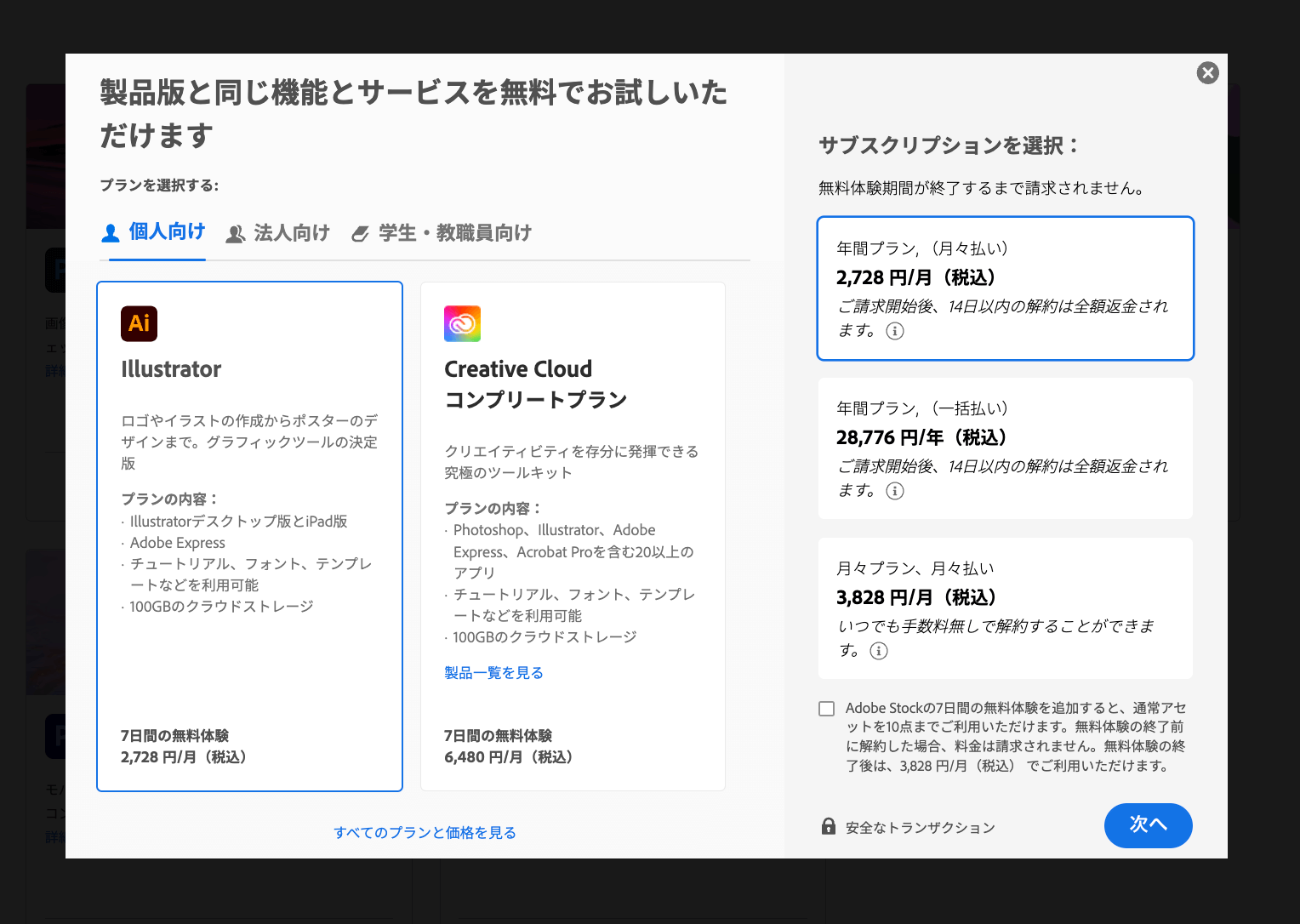Screen dimensions: 1300x924
Task: Click the person icon on 個人向け tab
Action: (x=111, y=233)
